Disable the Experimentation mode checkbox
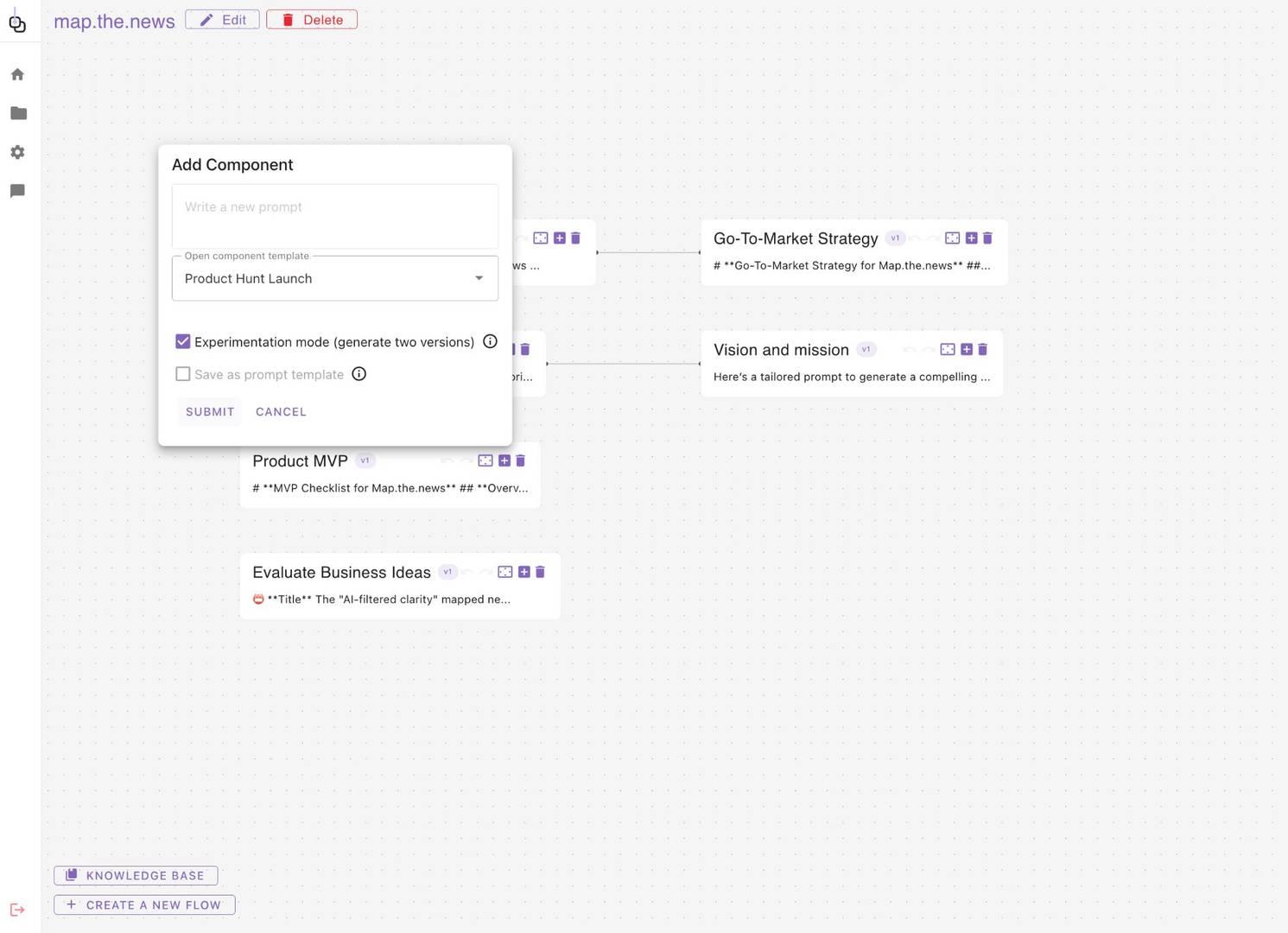Screen dimensions: 1288x933 click(183, 342)
